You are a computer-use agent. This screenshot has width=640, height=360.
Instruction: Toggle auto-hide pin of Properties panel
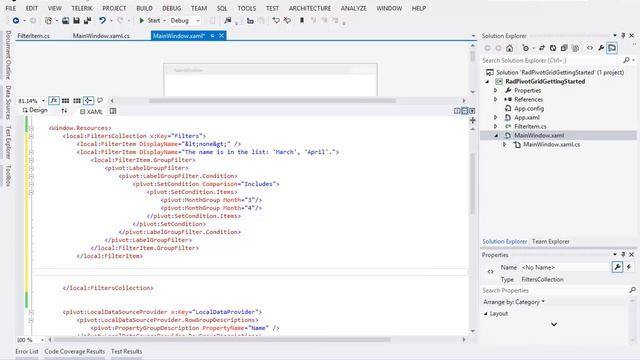pos(623,254)
